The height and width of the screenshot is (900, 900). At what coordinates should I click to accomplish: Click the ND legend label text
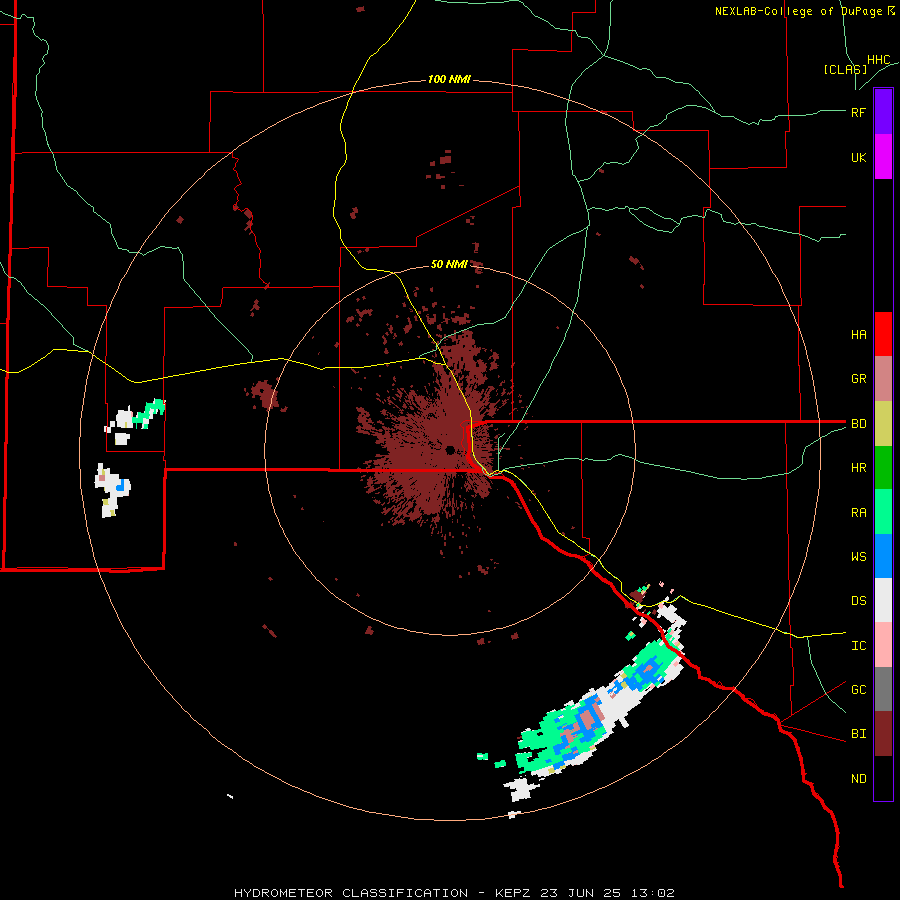[858, 779]
